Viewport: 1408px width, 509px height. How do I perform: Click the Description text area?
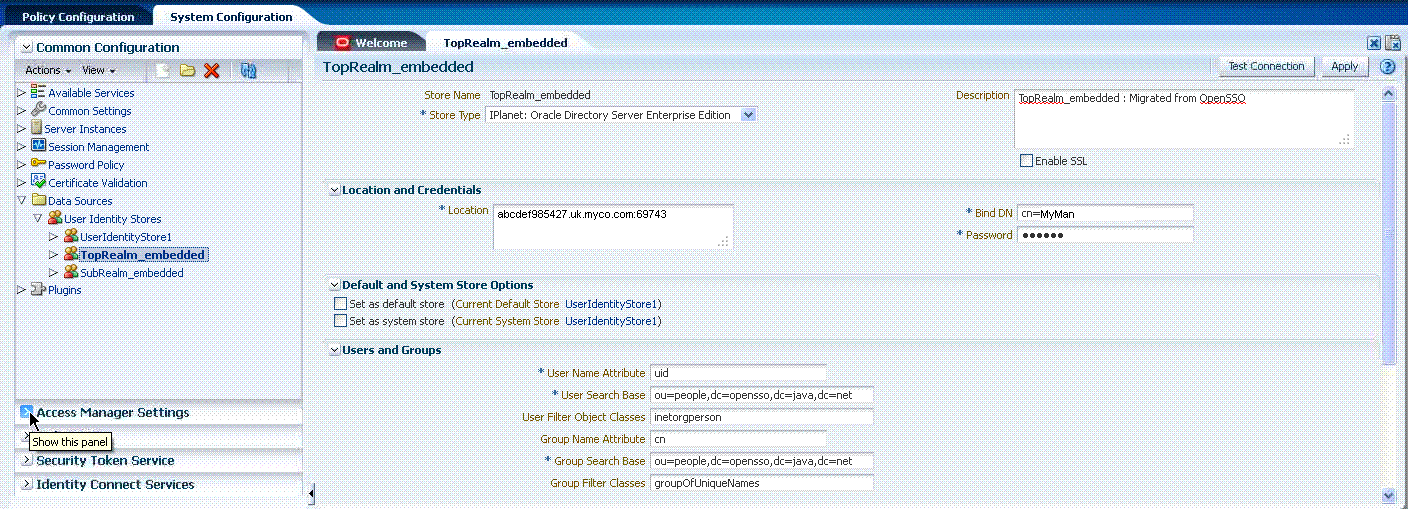click(1184, 119)
